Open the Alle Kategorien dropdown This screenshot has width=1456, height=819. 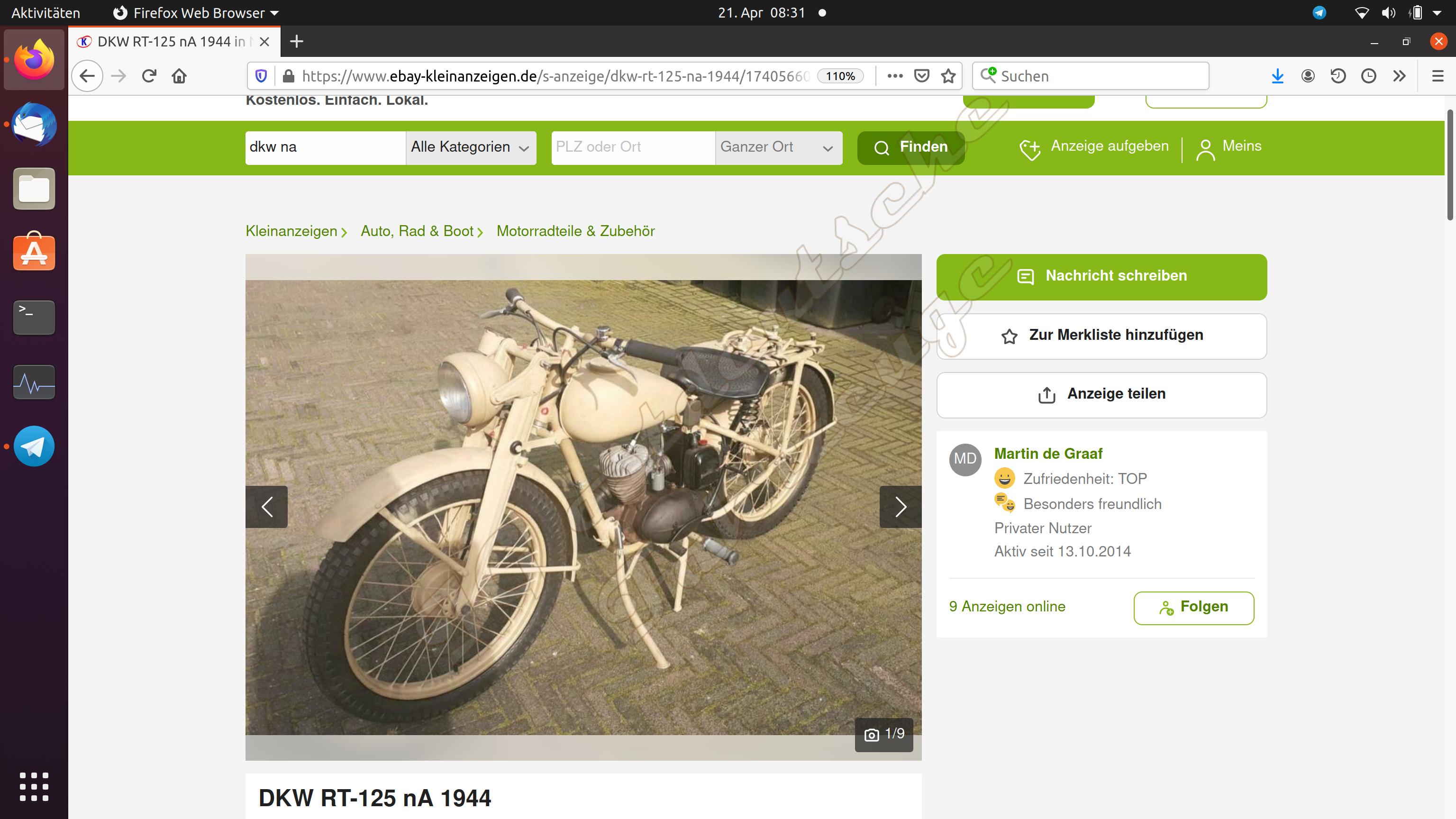coord(471,147)
